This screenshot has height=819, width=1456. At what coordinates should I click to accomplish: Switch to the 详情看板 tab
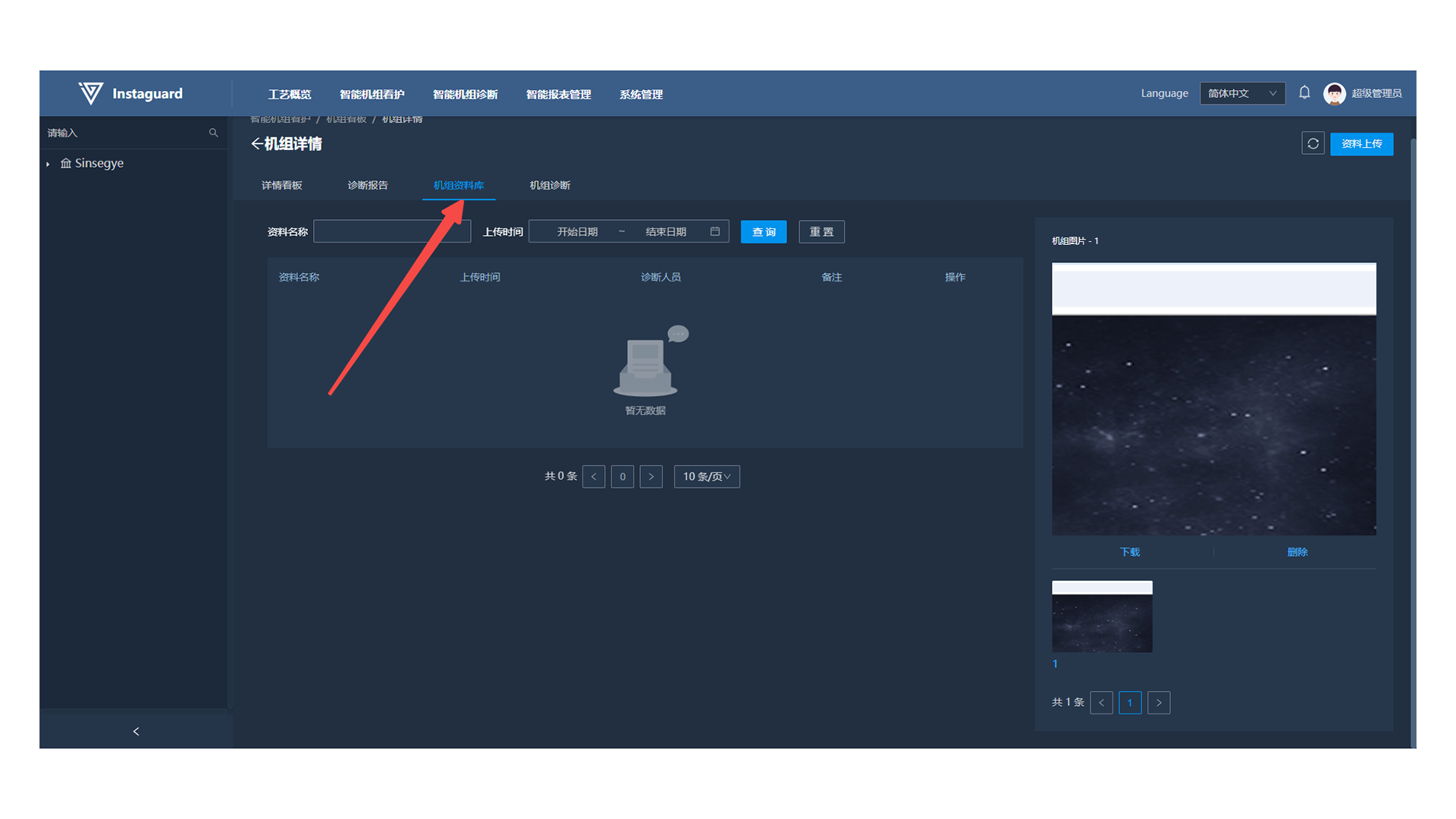tap(281, 185)
